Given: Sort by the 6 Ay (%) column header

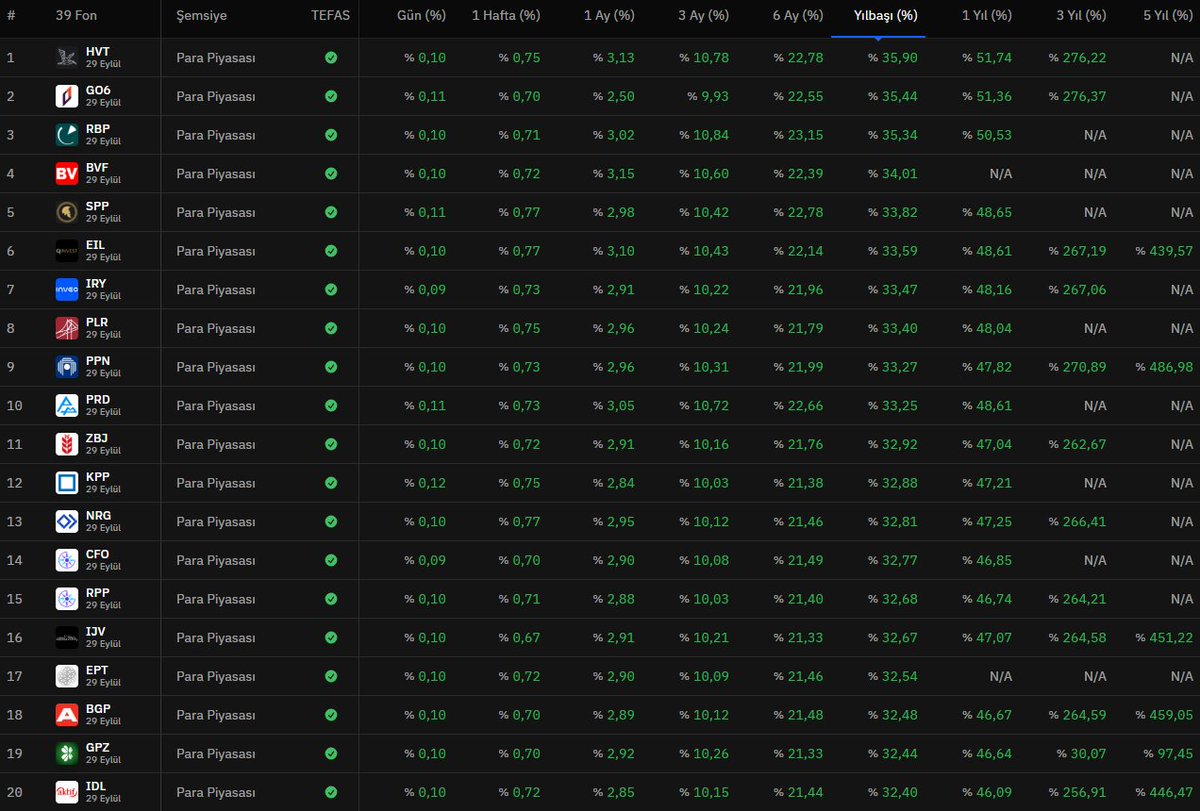Looking at the screenshot, I should [798, 16].
